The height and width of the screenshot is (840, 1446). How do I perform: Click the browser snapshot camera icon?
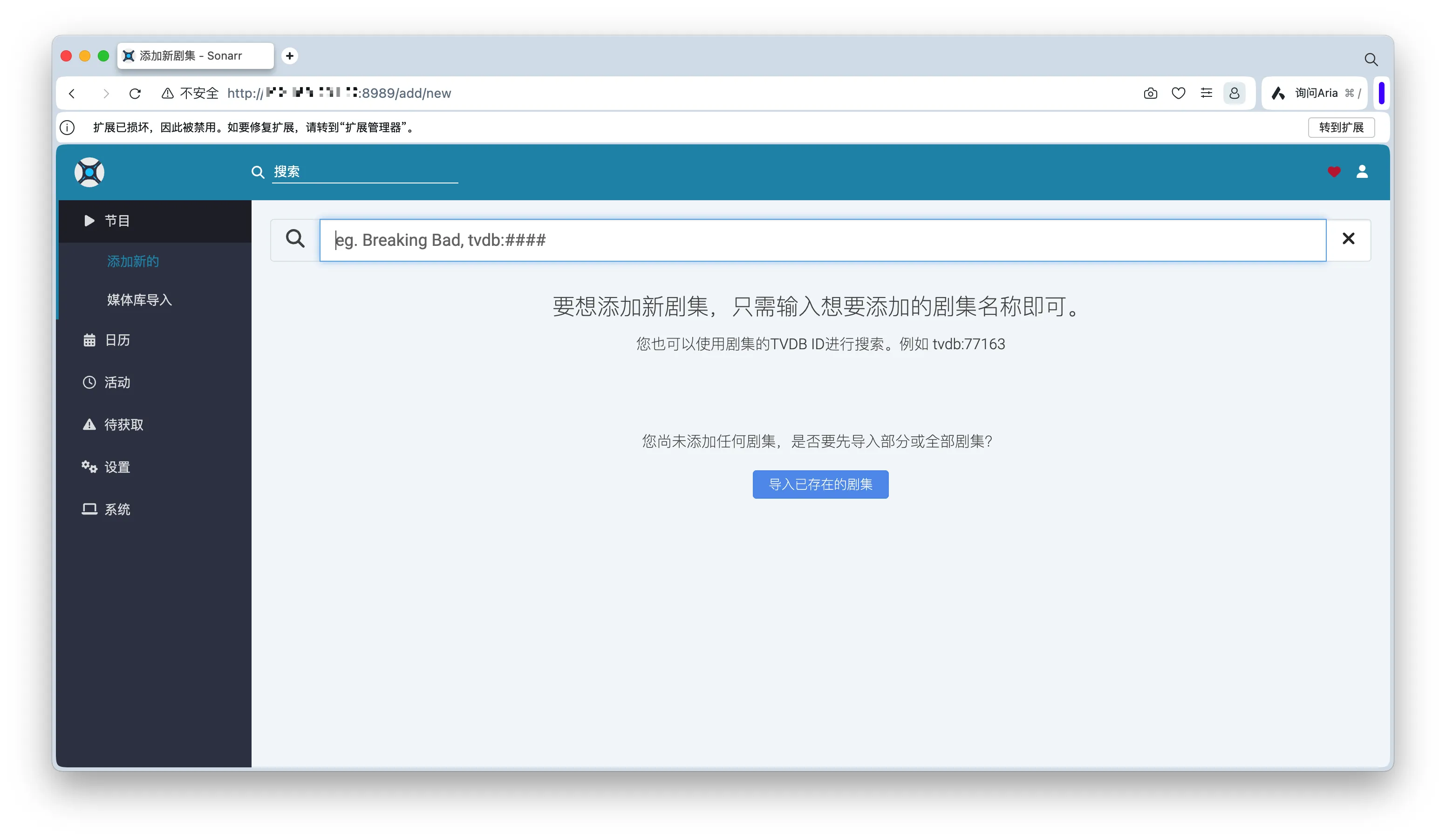(1150, 94)
